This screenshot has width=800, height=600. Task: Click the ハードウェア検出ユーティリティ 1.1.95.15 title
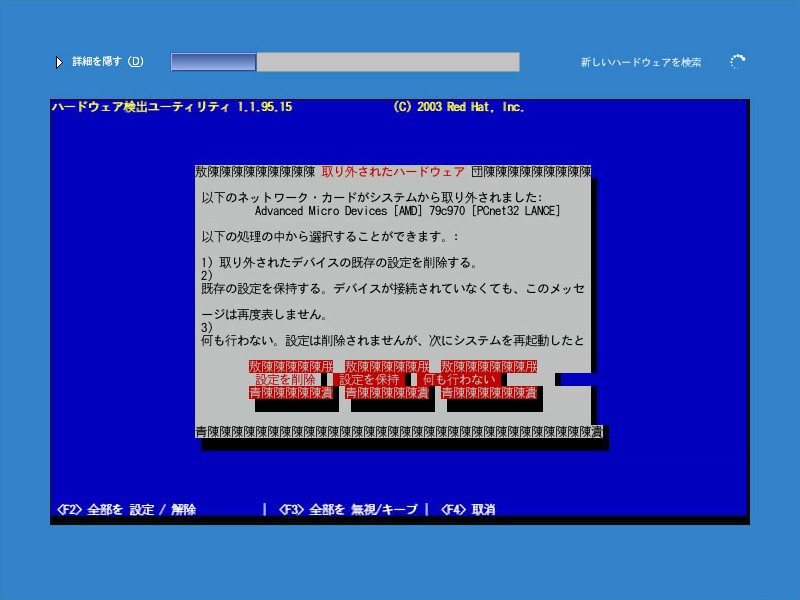pos(172,107)
